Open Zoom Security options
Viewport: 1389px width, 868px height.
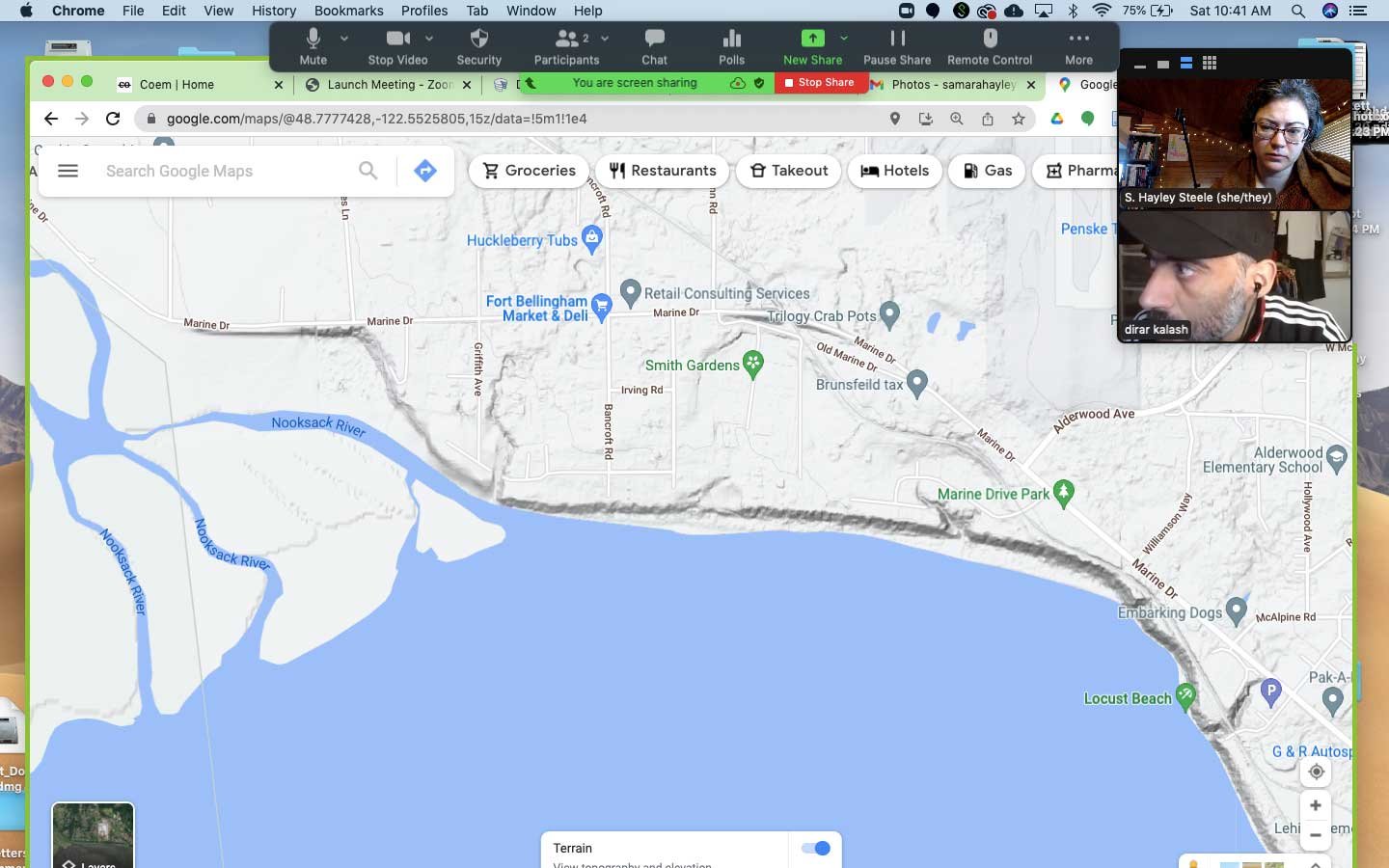pos(479,46)
